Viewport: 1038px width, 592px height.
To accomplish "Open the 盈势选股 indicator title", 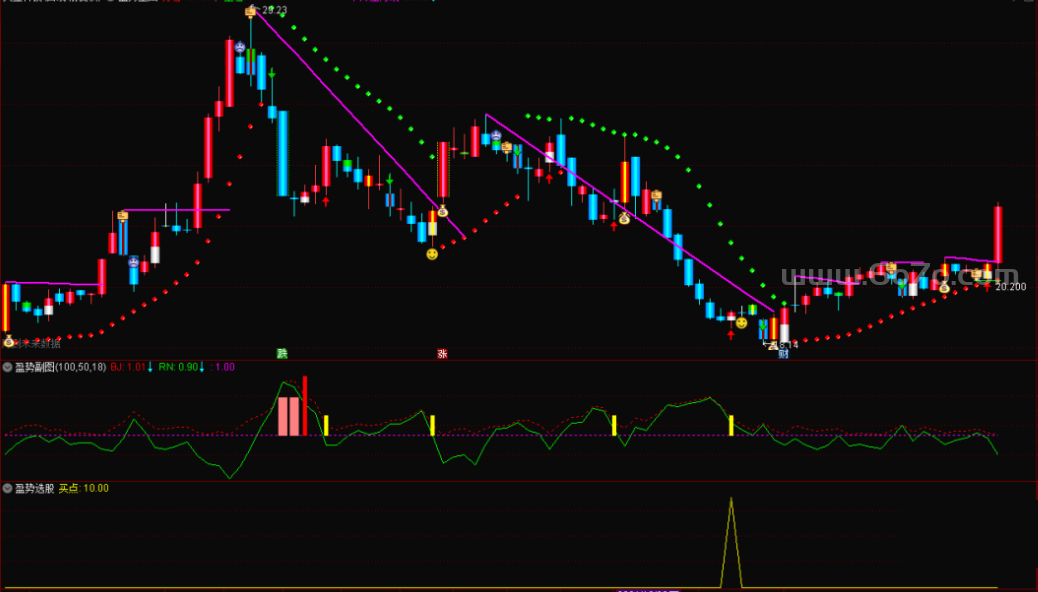I will pyautogui.click(x=34, y=488).
